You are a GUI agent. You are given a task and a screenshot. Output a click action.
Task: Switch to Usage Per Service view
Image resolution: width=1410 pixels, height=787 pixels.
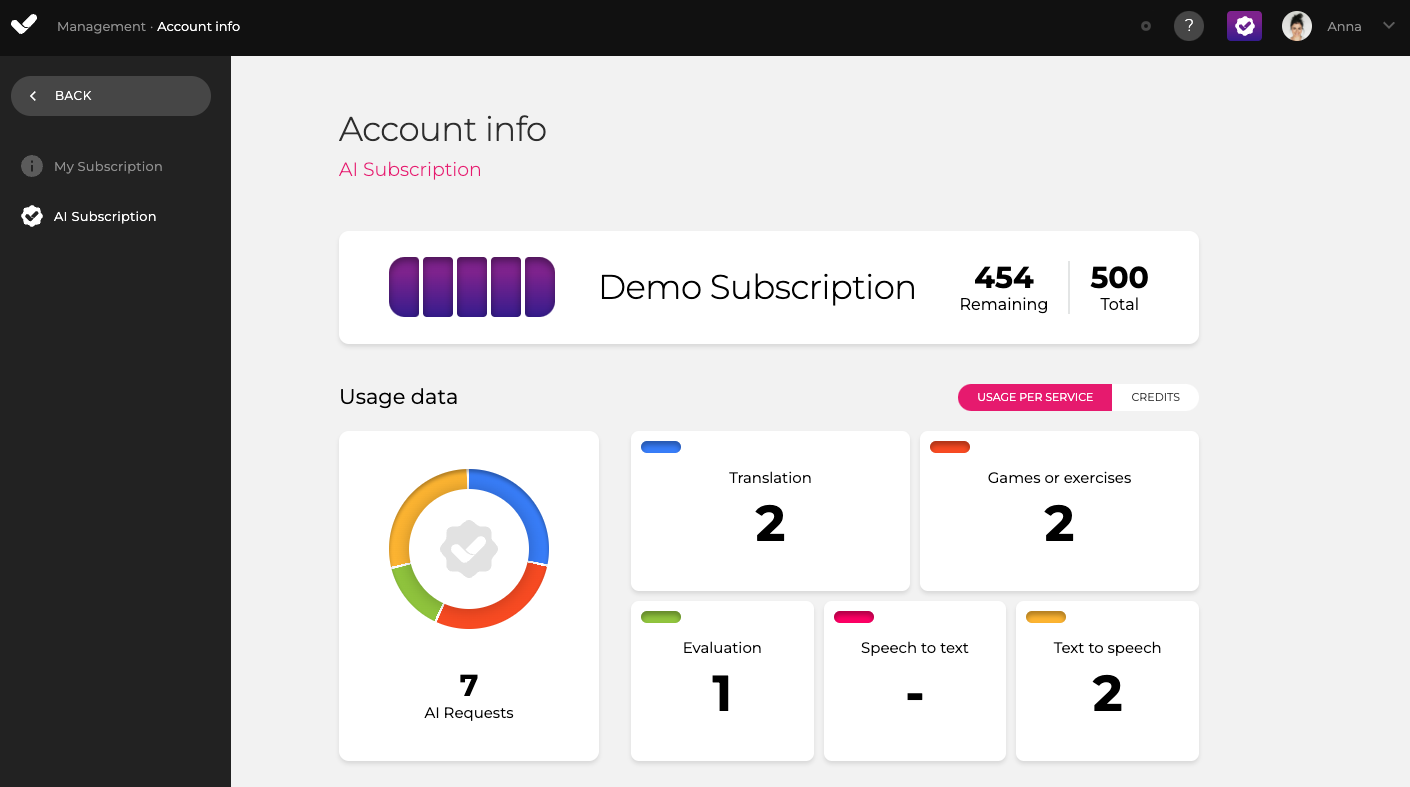(x=1034, y=397)
